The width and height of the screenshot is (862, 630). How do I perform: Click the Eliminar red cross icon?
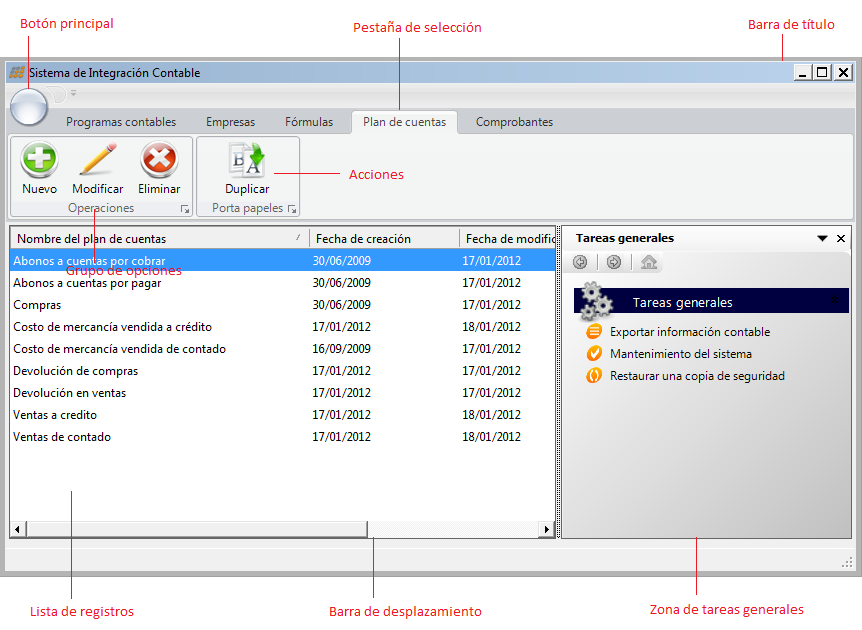(x=159, y=160)
